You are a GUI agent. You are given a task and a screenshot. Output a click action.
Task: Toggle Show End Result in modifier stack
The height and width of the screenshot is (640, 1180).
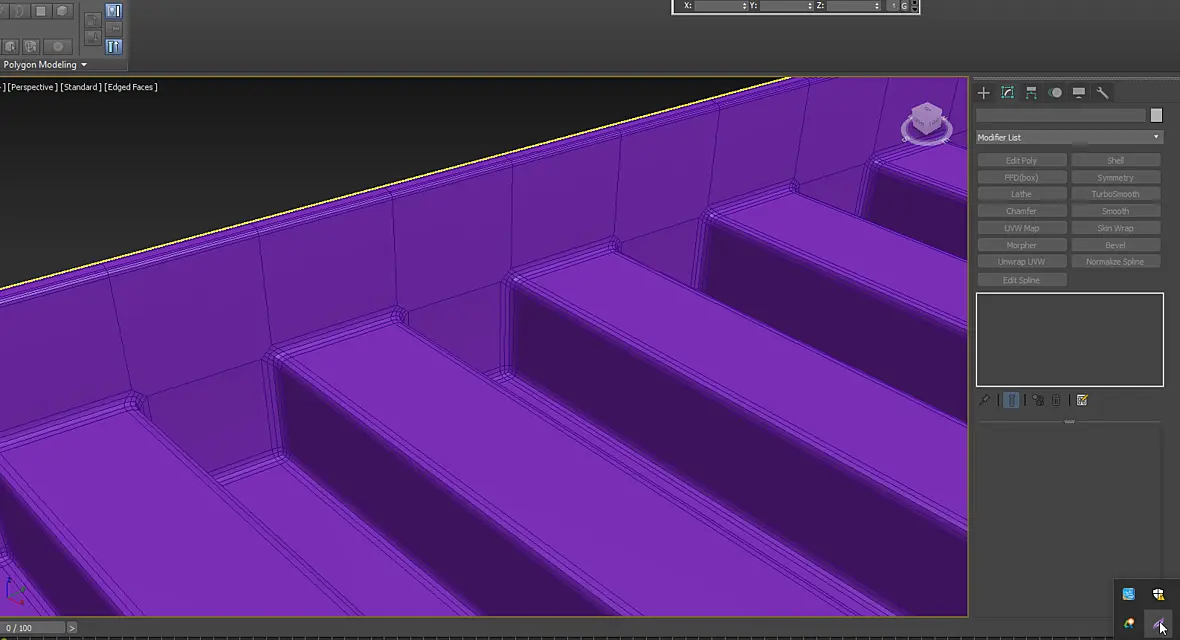pos(1012,400)
